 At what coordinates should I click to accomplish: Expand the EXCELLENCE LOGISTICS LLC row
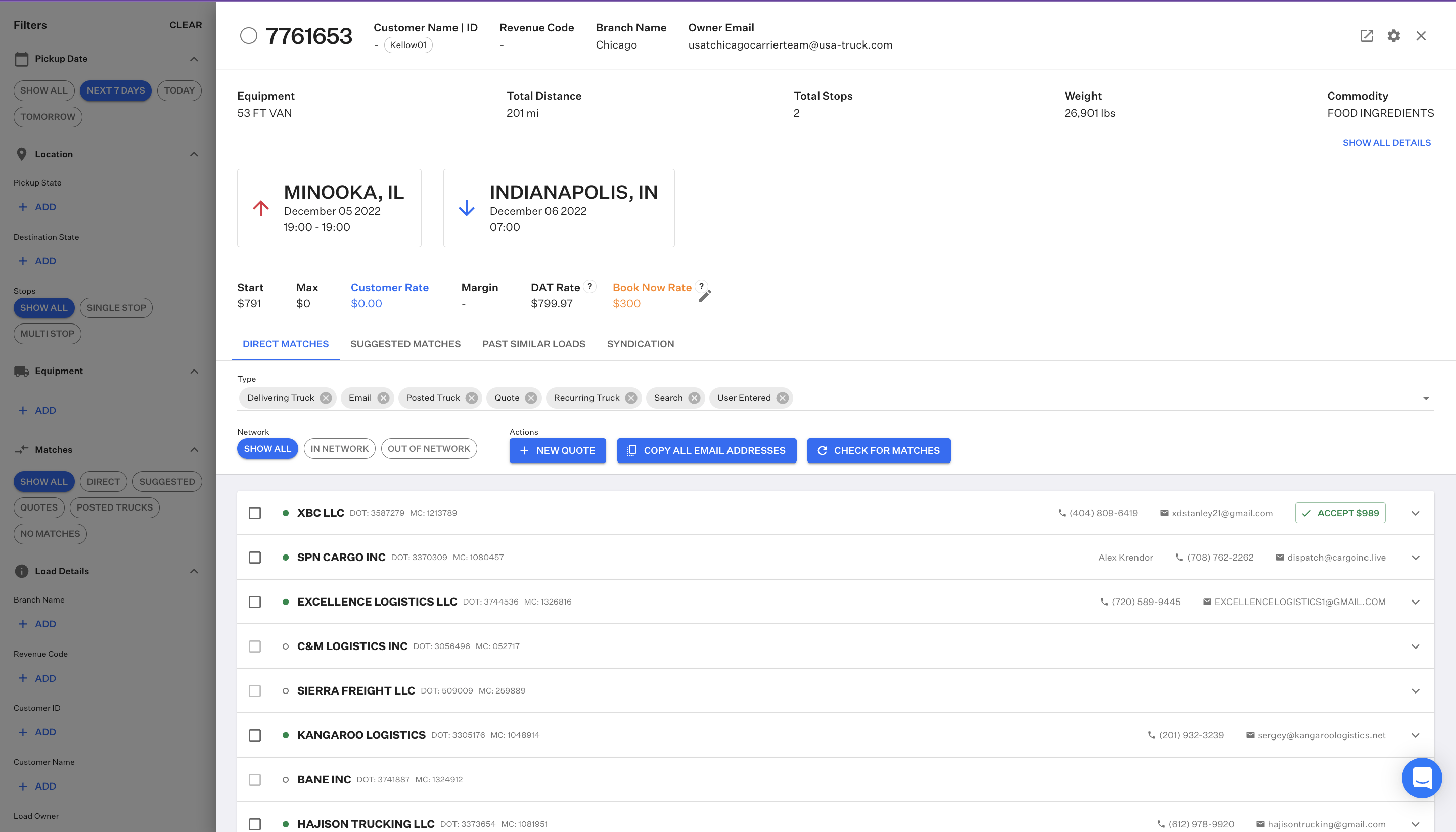coord(1416,603)
